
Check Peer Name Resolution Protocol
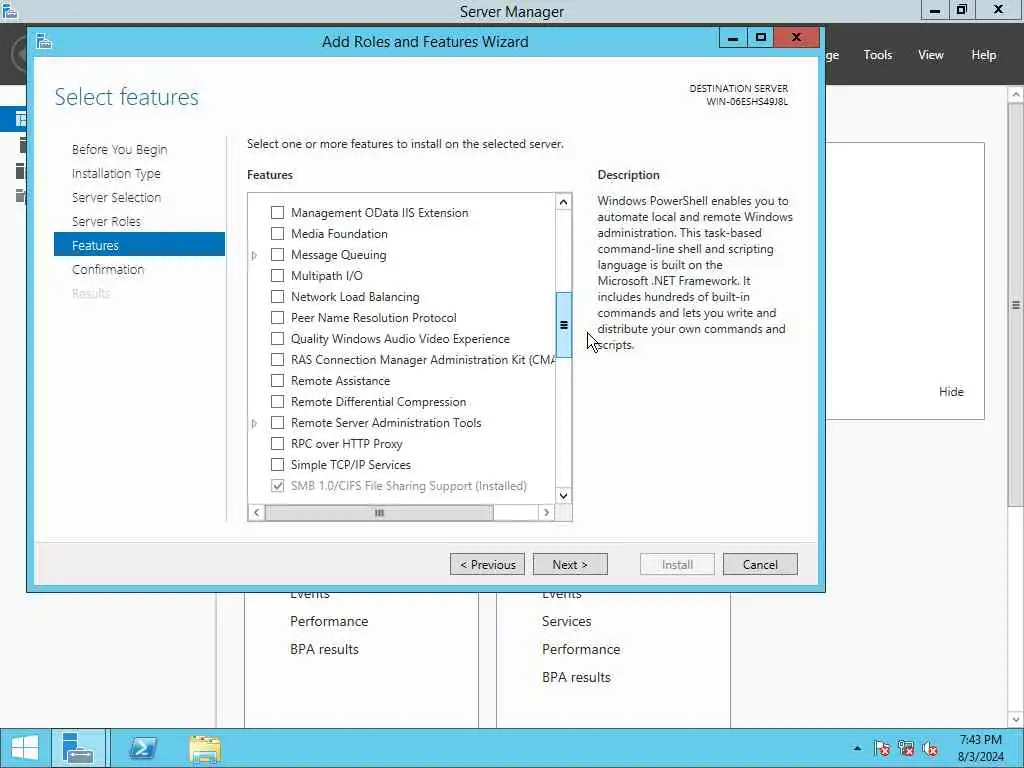(278, 317)
